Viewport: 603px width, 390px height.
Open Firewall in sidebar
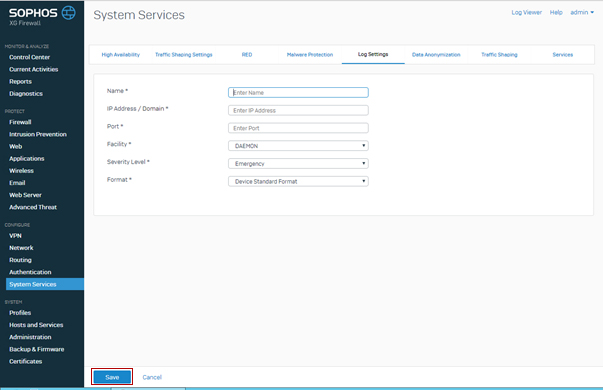[x=20, y=122]
